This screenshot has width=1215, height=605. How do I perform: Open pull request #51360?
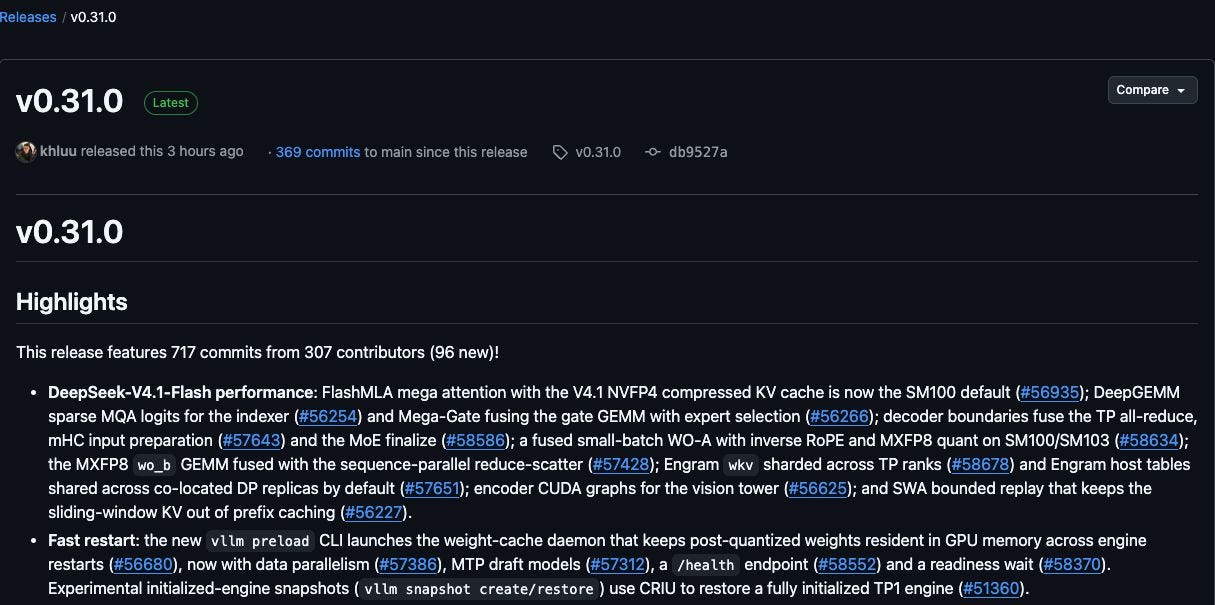click(x=992, y=588)
